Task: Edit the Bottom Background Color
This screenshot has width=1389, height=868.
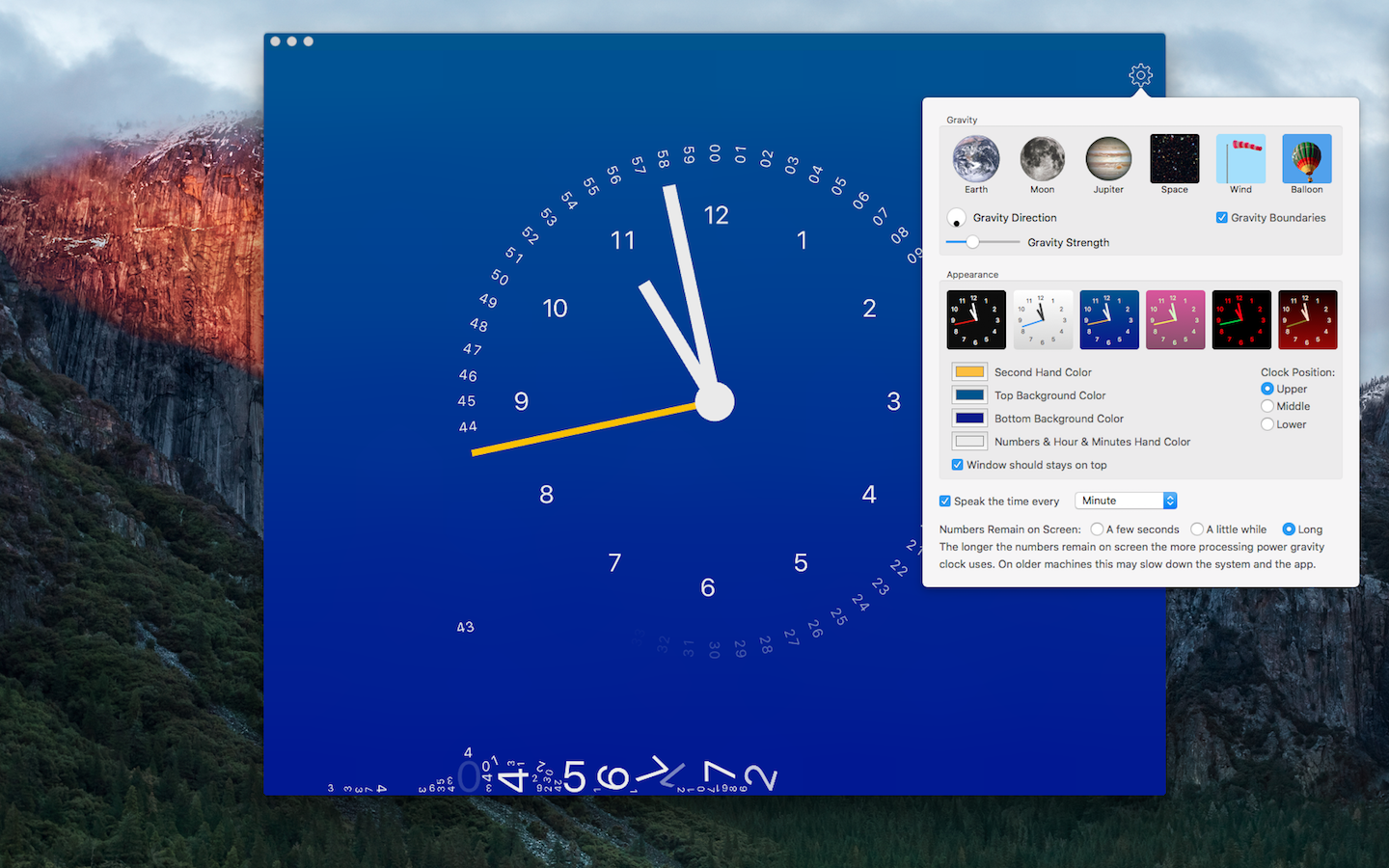Action: [969, 418]
